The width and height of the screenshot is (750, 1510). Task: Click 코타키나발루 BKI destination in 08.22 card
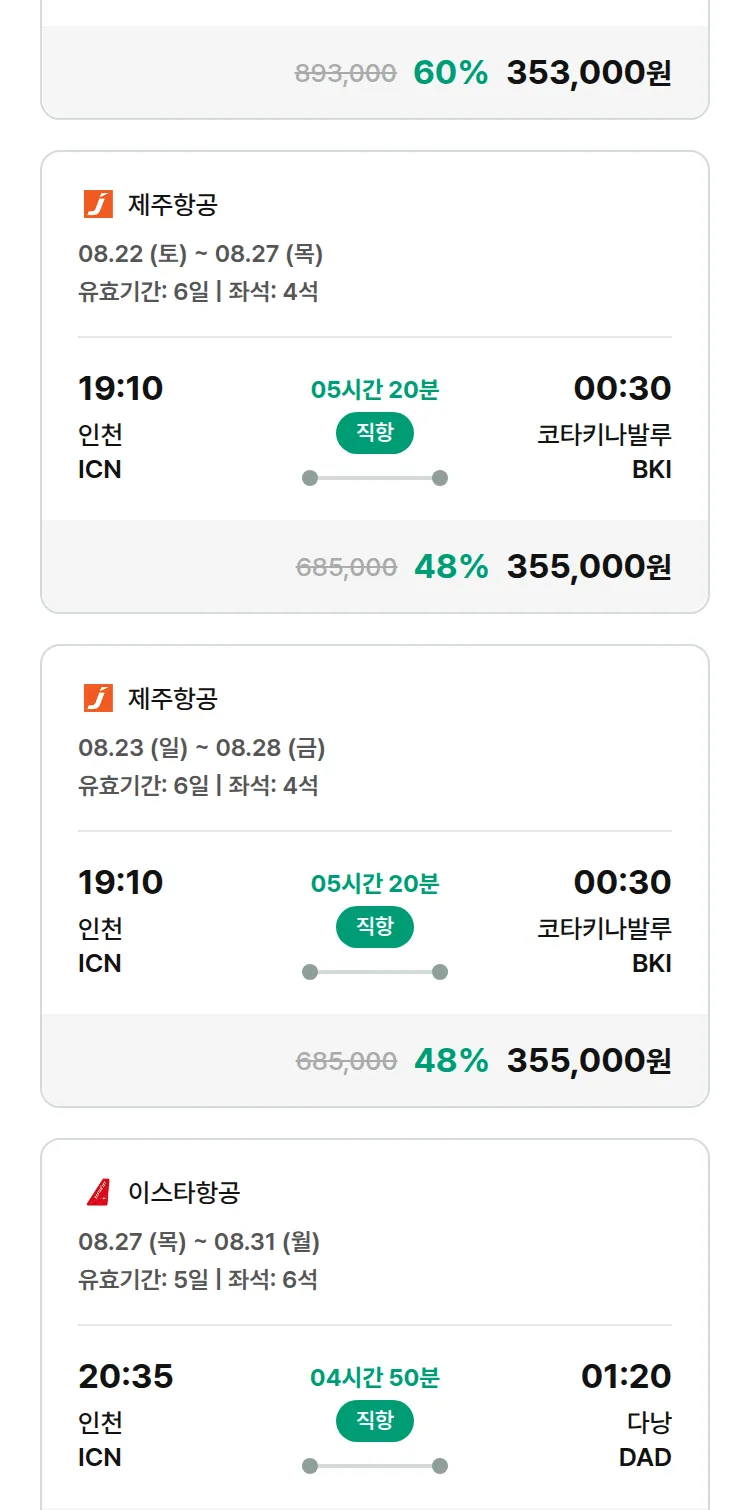[604, 451]
